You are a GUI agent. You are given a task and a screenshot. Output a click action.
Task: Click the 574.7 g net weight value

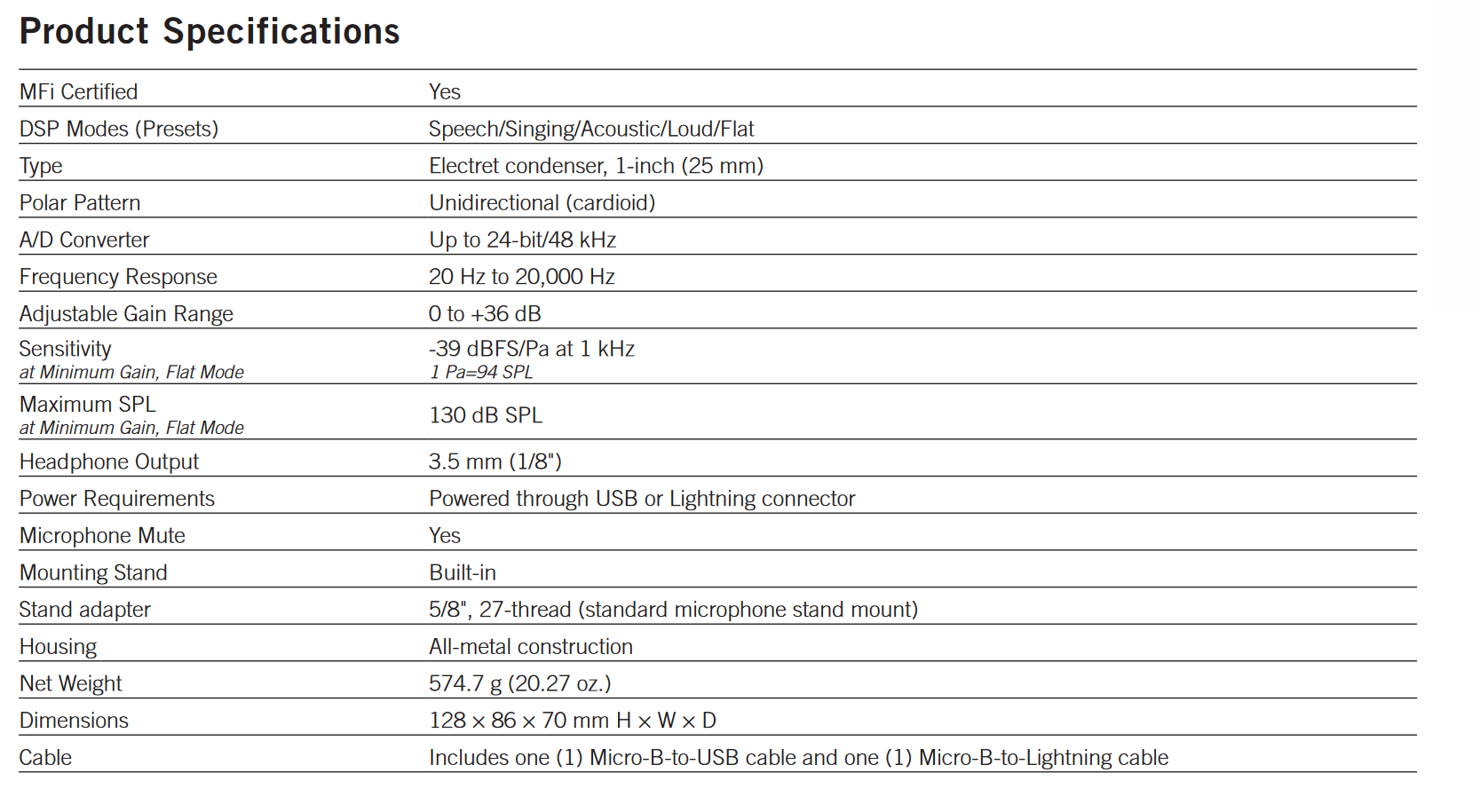(x=519, y=683)
